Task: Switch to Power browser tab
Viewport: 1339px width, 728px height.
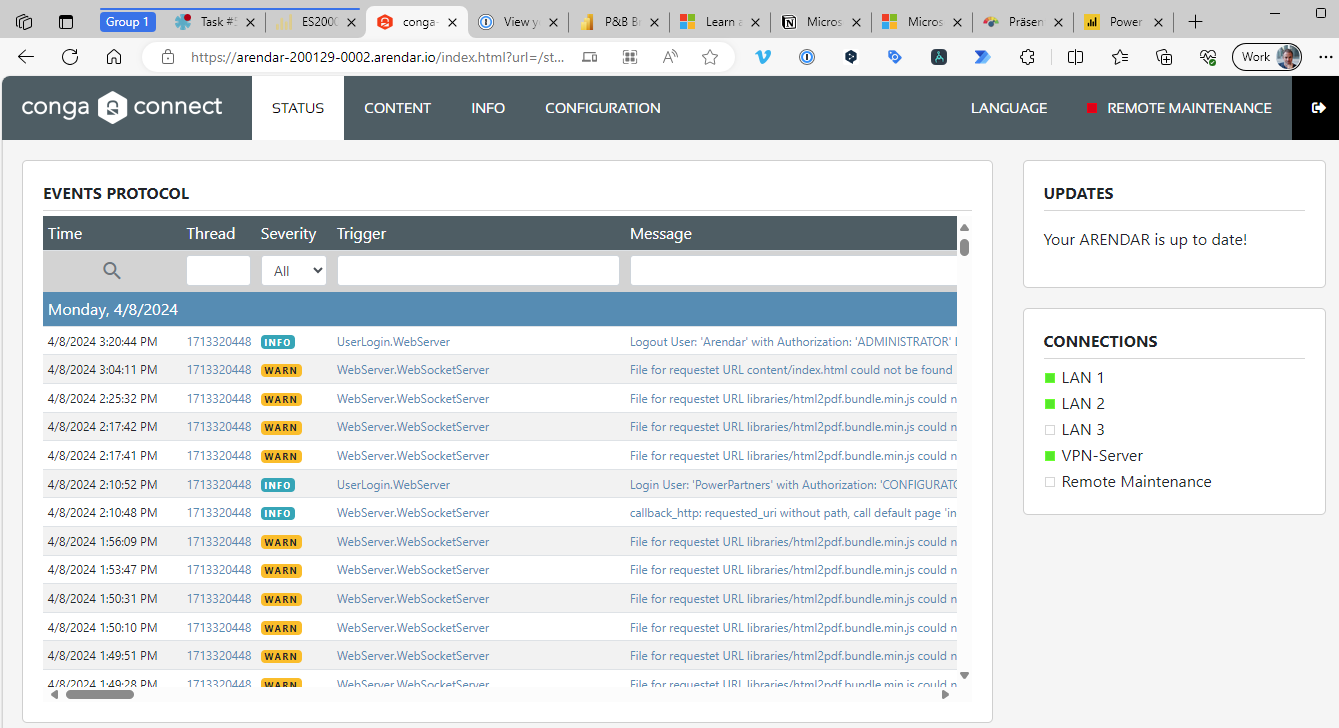Action: (x=1123, y=22)
